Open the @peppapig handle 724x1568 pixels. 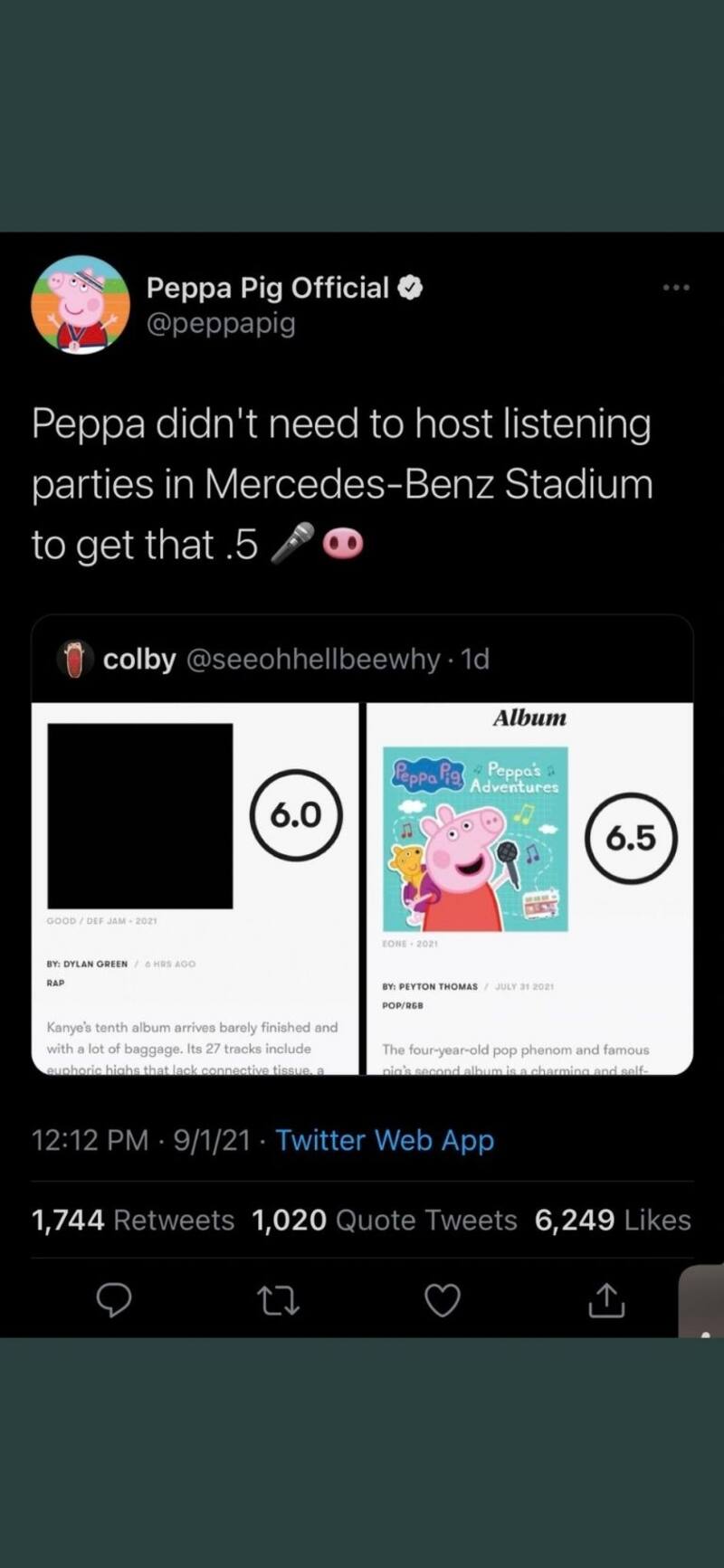221,323
